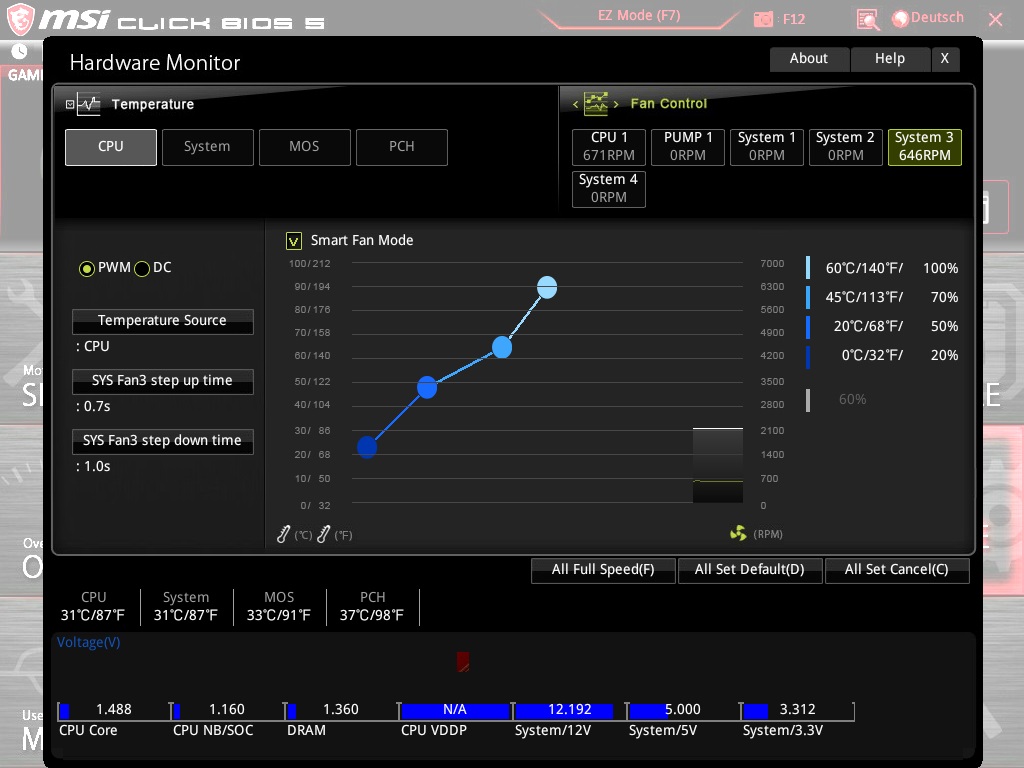Click the About button
This screenshot has width=1024, height=768.
pos(809,59)
